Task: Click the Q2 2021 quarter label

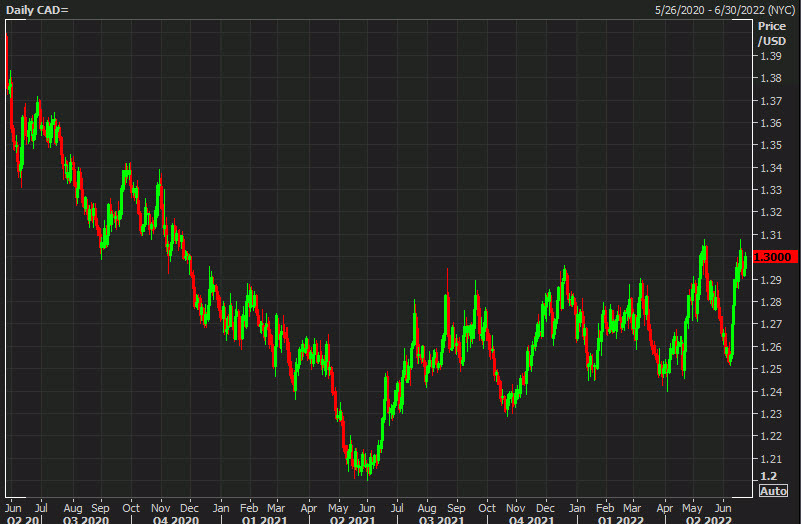Action: pos(352,520)
